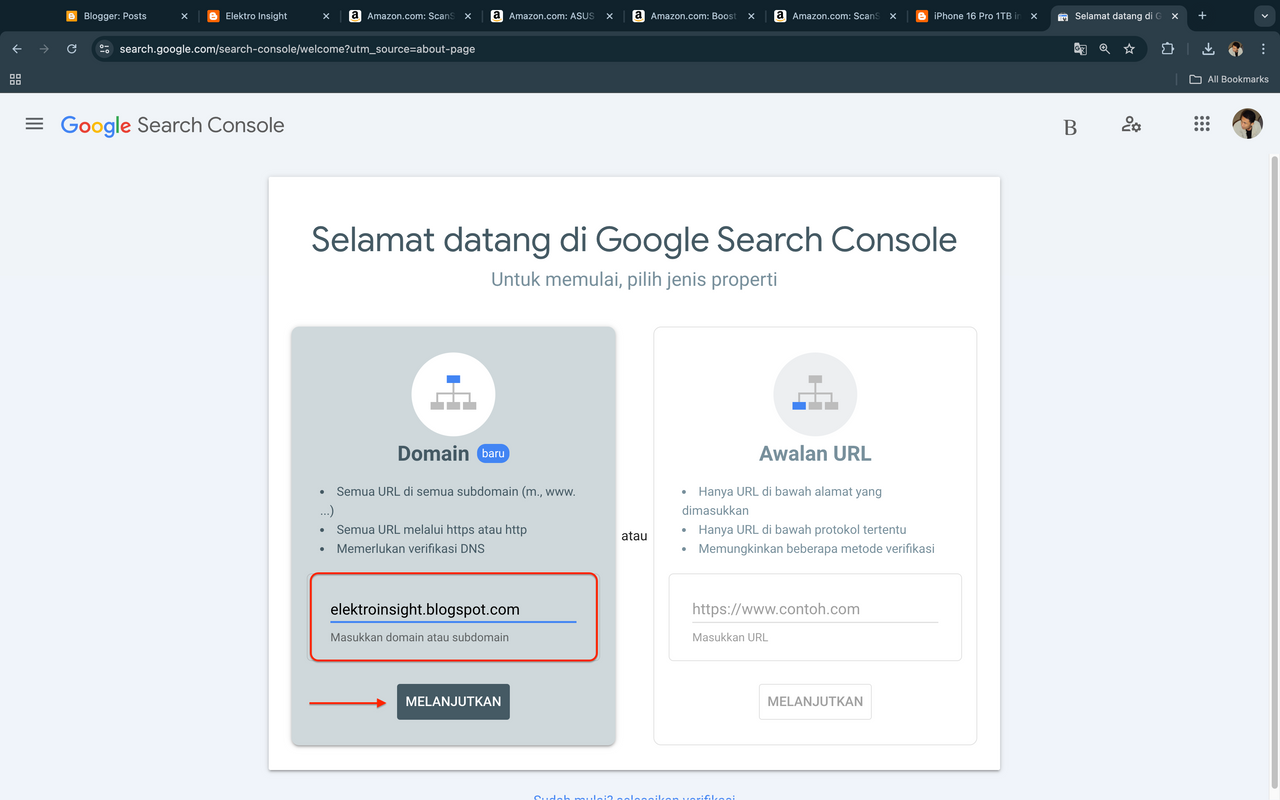Viewport: 1280px width, 800px height.
Task: Open the Search Console main menu hamburger
Action: (x=34, y=124)
